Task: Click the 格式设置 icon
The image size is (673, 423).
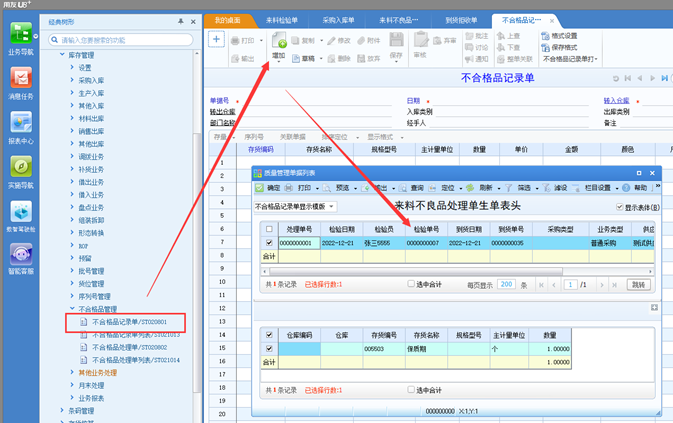Action: pos(545,36)
